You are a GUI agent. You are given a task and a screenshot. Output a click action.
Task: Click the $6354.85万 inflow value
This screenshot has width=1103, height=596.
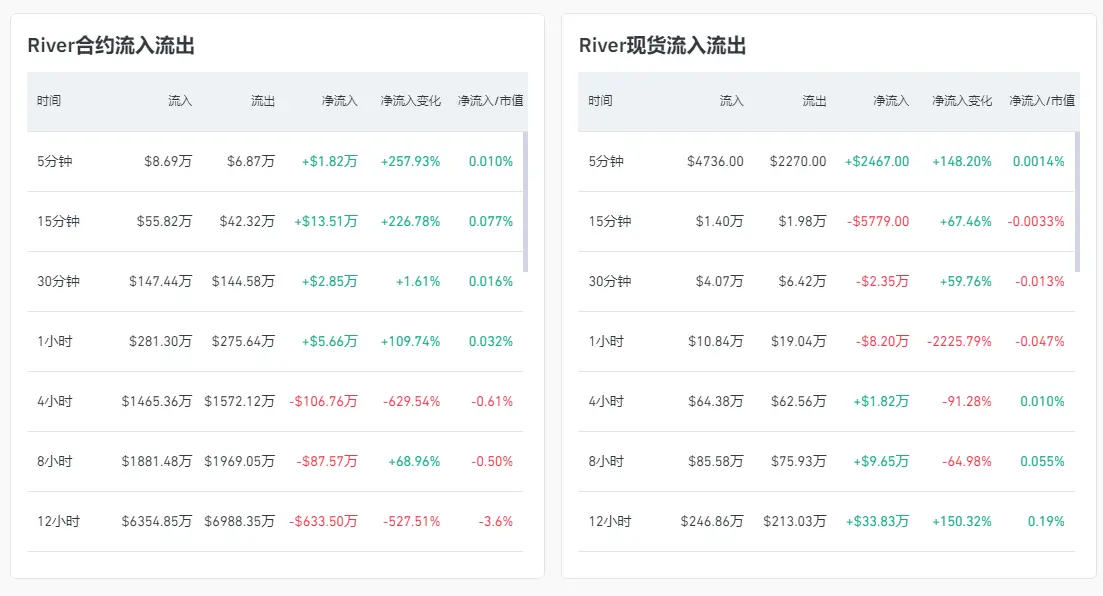click(157, 521)
